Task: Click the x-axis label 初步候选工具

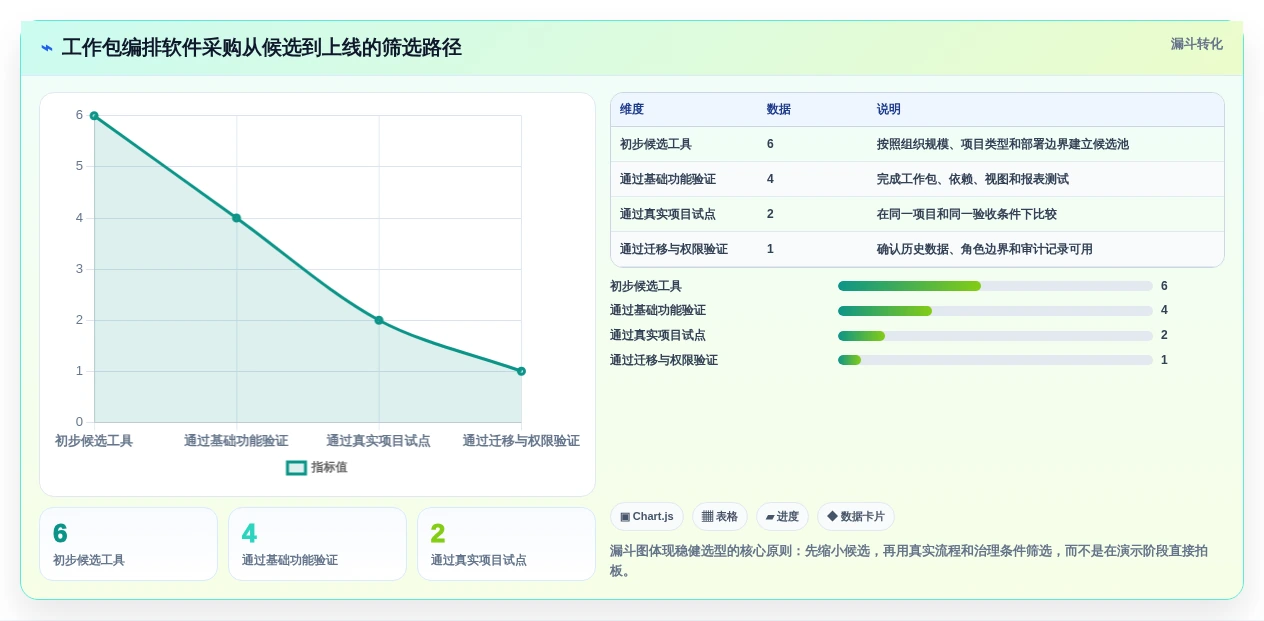Action: click(94, 441)
